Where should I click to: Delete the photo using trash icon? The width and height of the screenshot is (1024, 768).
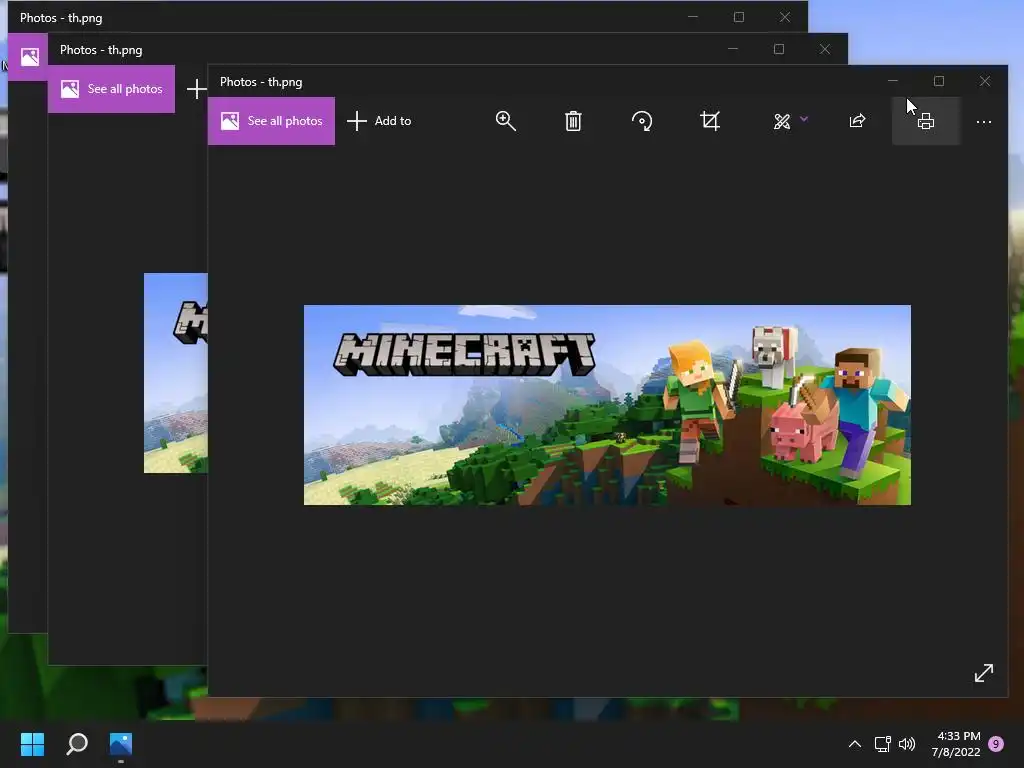click(x=573, y=121)
